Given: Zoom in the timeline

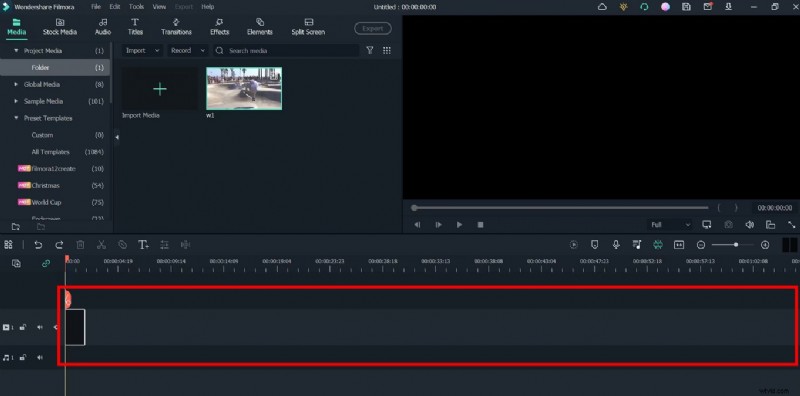Looking at the screenshot, I should pyautogui.click(x=765, y=245).
